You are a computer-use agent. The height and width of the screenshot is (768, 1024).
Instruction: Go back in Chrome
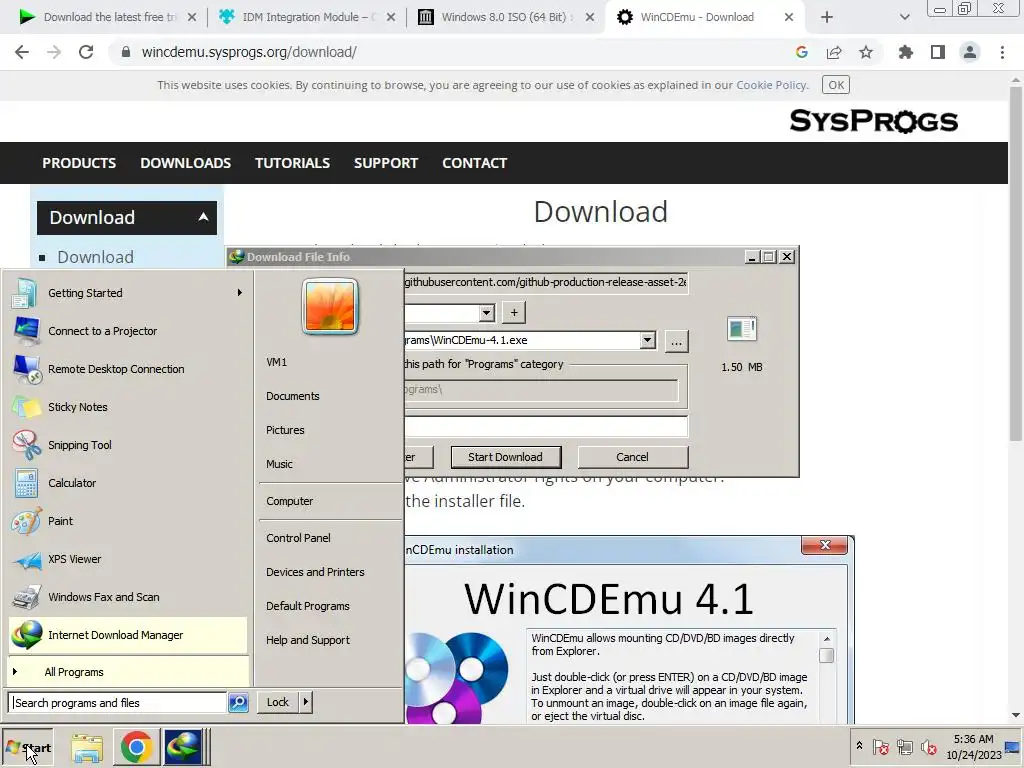[x=22, y=52]
